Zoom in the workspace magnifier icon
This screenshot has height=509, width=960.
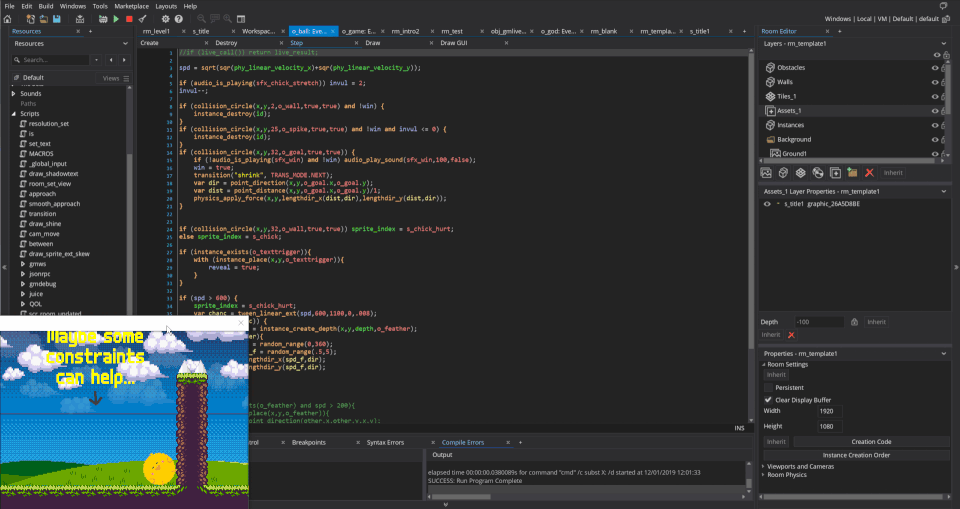coord(227,19)
